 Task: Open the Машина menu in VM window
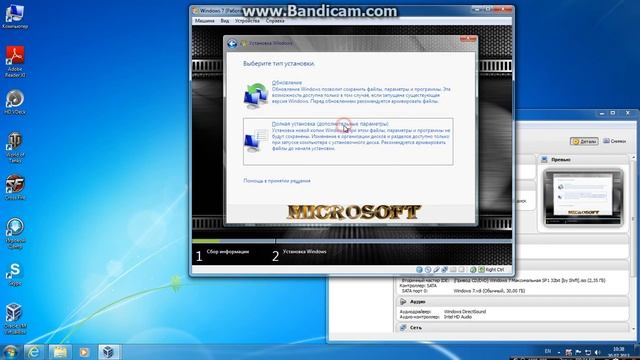204,21
